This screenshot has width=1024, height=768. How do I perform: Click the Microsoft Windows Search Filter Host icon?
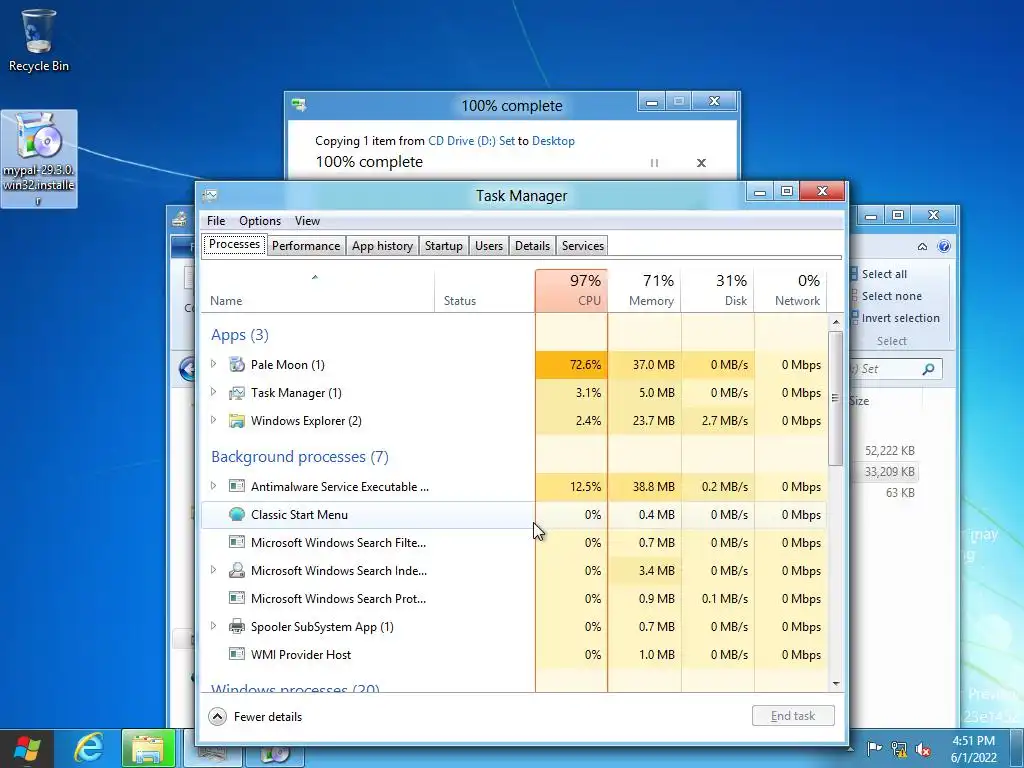pyautogui.click(x=236, y=543)
